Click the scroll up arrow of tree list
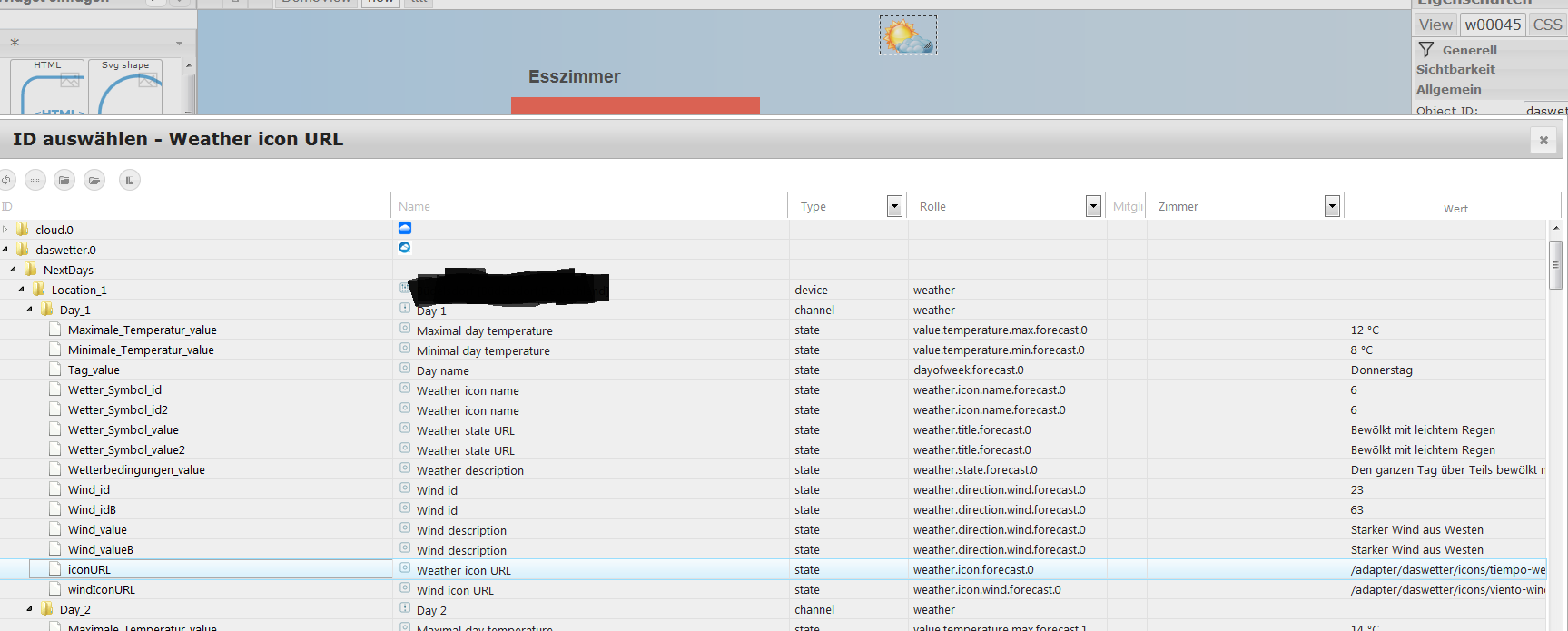The height and width of the screenshot is (631, 1568). (1555, 229)
